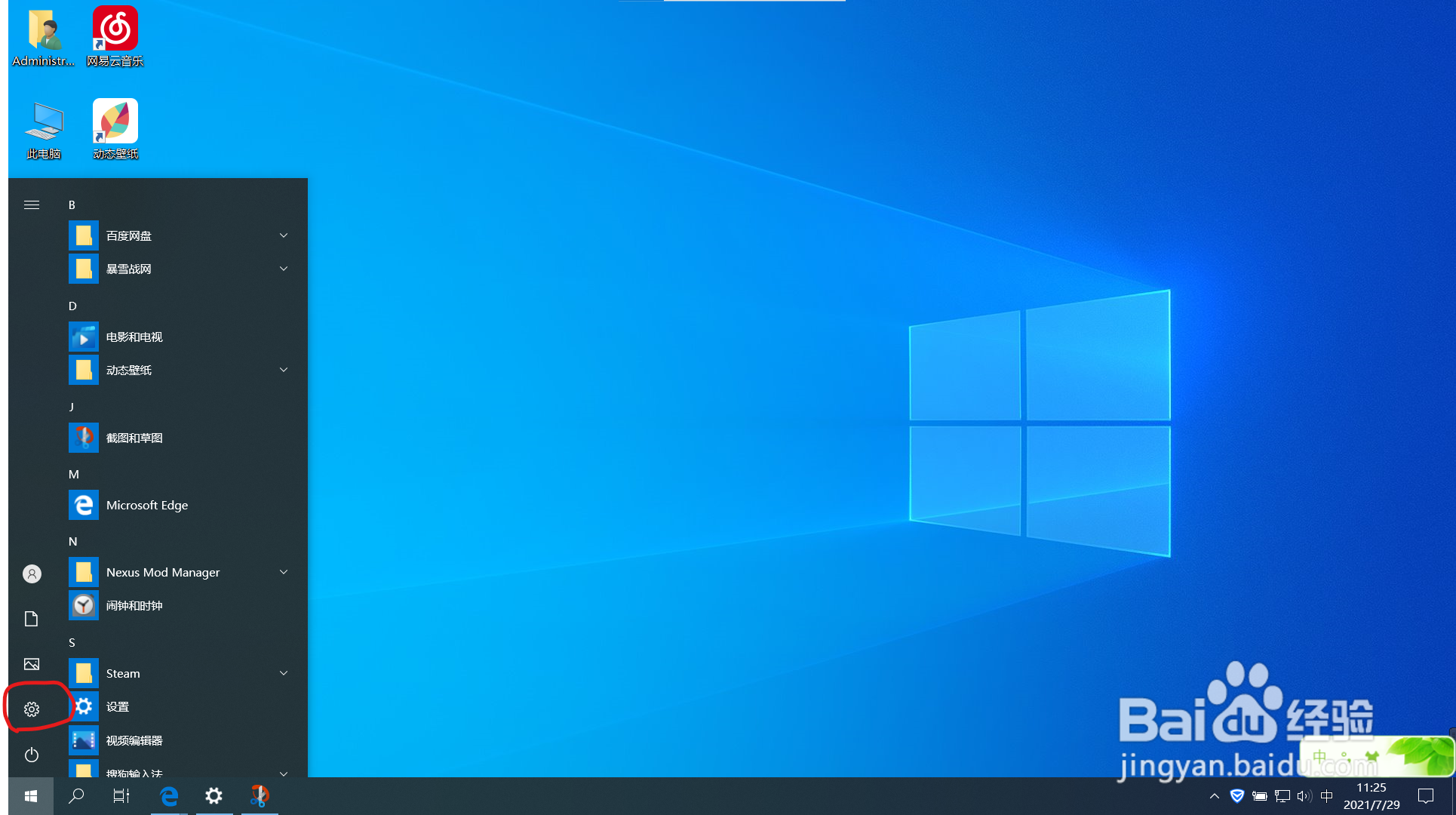Viewport: 1456px width, 815px height.
Task: Expand the Nexus Mod Manager folder
Action: 163,572
